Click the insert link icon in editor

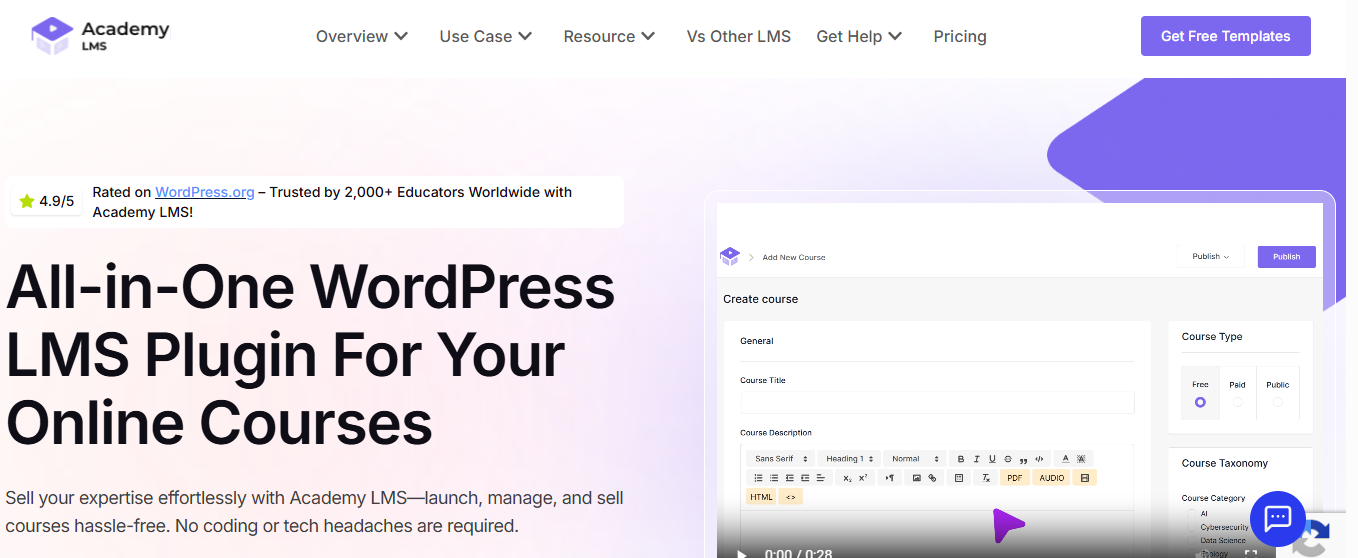933,478
